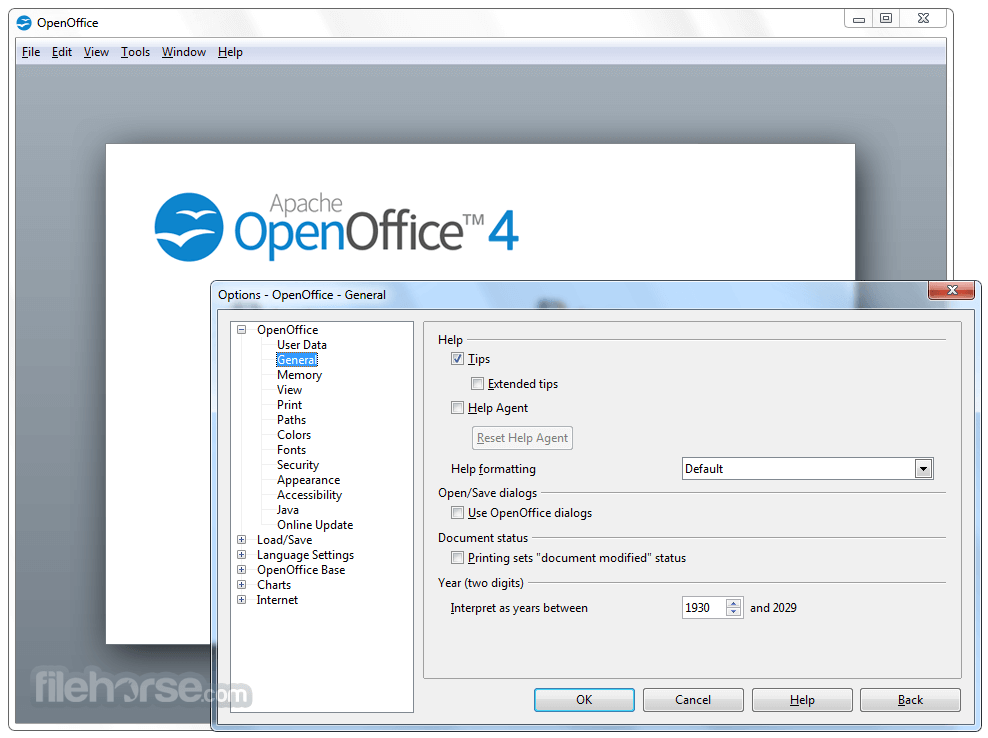Click the Reset Help Agent button
The image size is (988, 738).
pyautogui.click(x=522, y=437)
